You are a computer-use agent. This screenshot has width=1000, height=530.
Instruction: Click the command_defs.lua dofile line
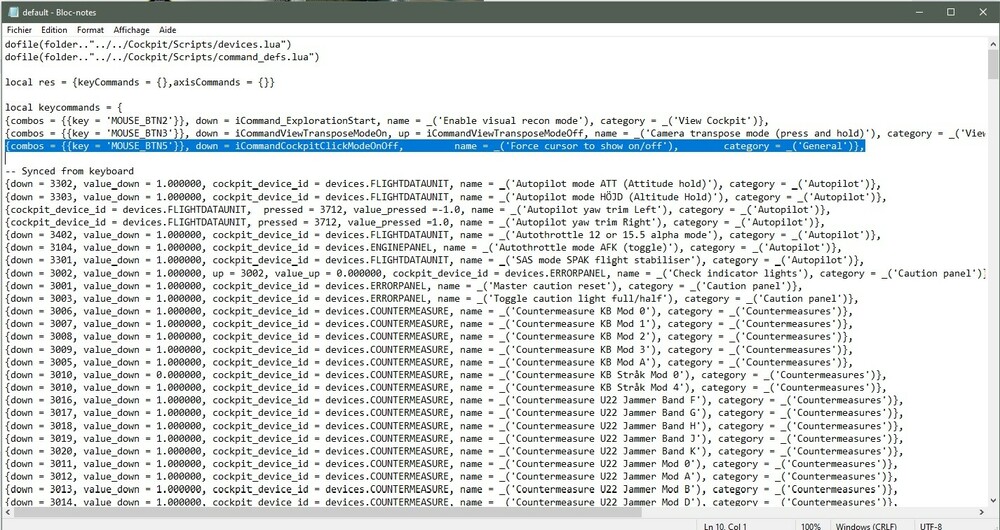(162, 57)
